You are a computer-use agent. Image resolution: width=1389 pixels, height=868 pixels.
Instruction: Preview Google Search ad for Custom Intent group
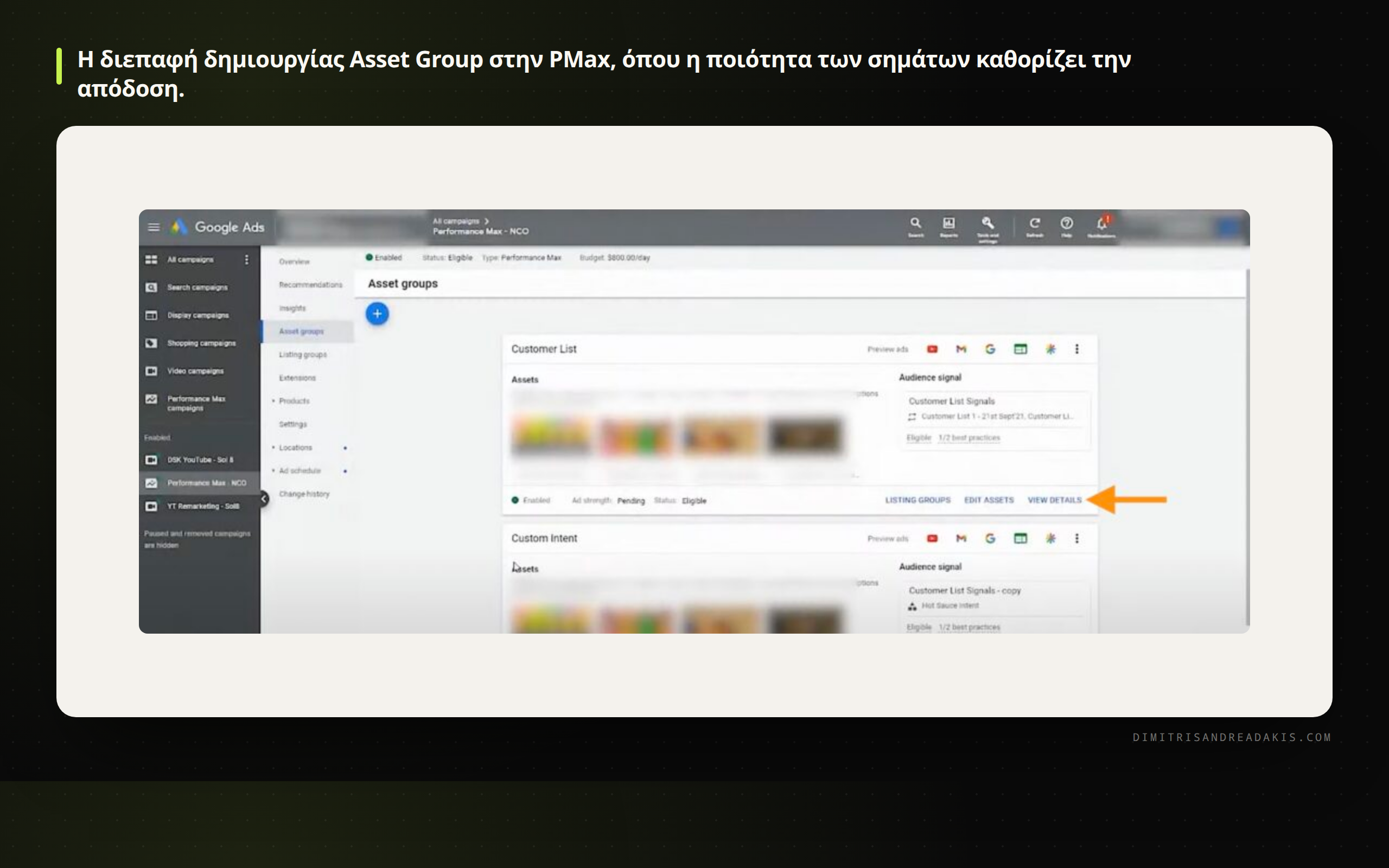click(990, 539)
